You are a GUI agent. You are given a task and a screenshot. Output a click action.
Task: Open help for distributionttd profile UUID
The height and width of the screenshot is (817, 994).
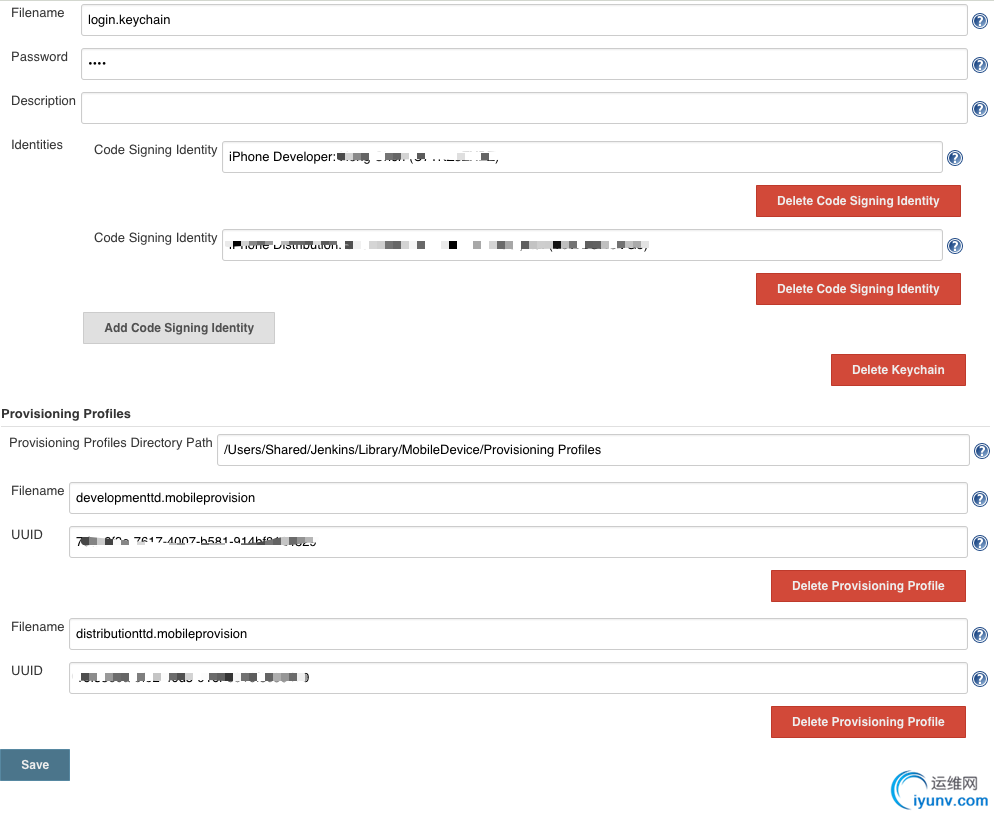click(979, 679)
